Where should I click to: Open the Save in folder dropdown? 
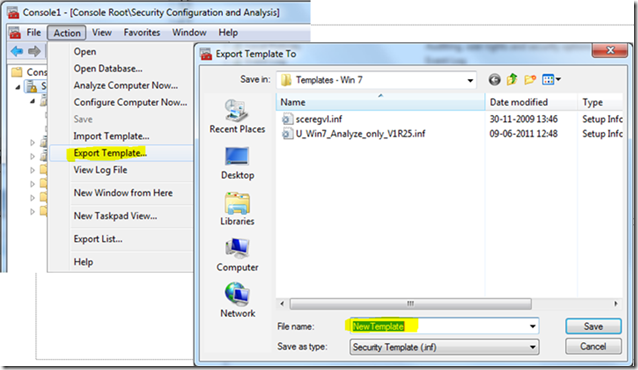click(x=470, y=80)
